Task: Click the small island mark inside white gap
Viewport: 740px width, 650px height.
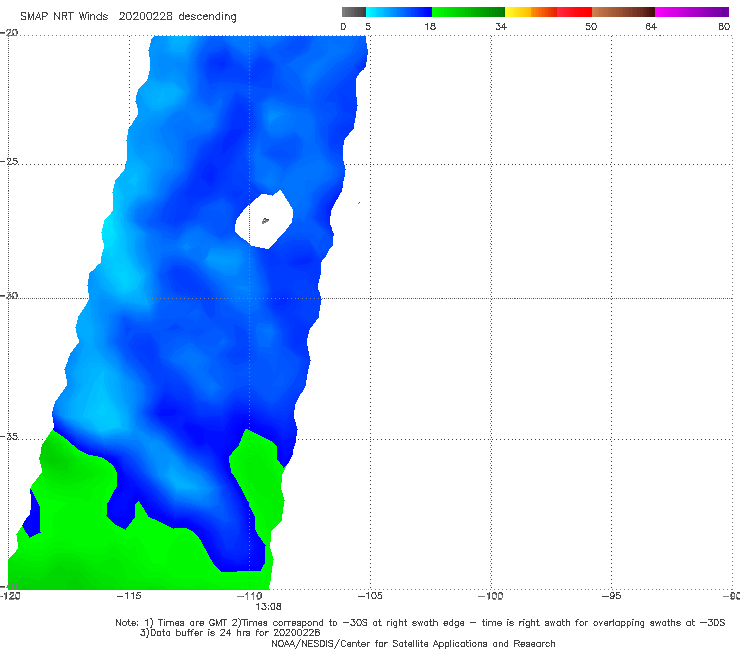Action: [x=265, y=220]
